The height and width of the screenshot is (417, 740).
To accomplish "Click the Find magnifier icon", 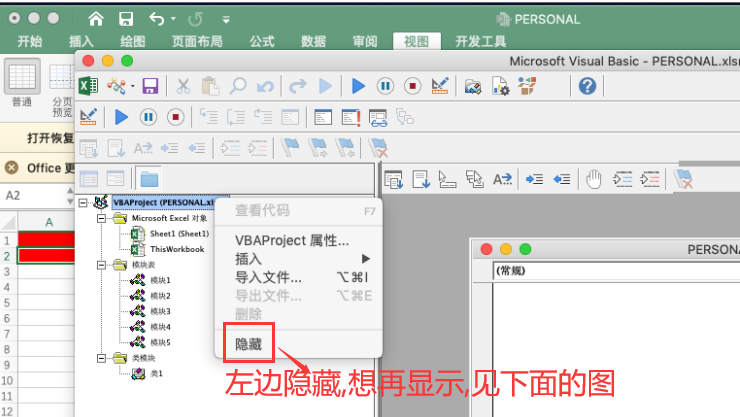I will 238,86.
